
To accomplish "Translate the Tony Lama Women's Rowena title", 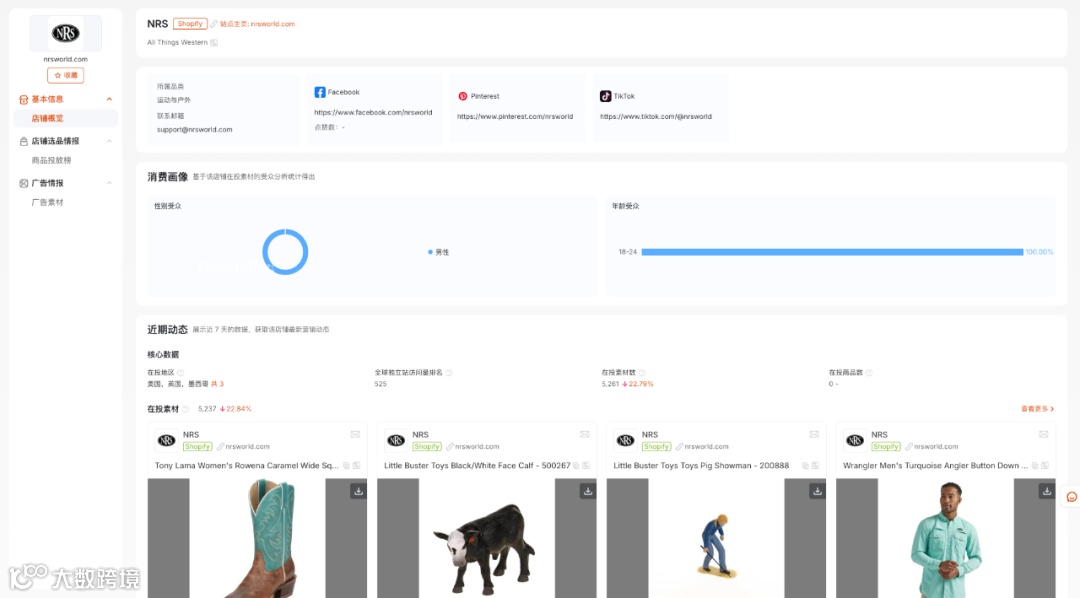I will point(356,466).
